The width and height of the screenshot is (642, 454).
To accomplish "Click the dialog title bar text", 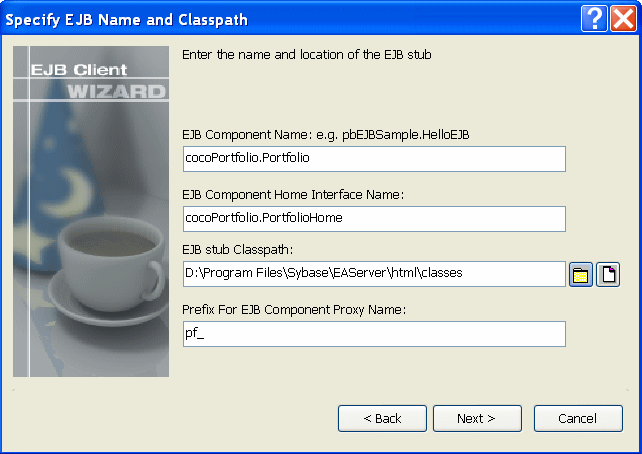I will click(x=127, y=19).
